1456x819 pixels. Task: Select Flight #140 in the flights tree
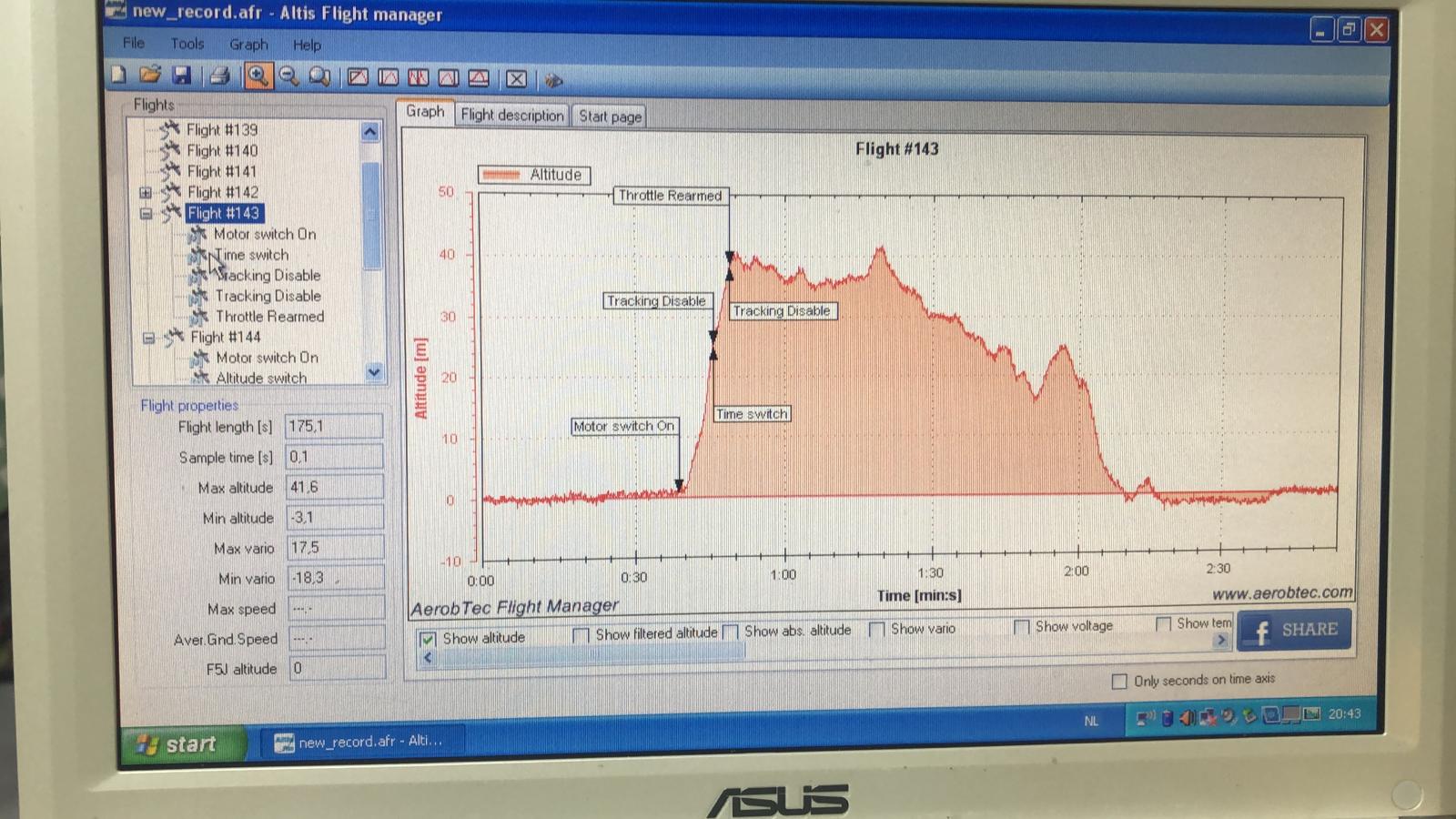[x=222, y=151]
